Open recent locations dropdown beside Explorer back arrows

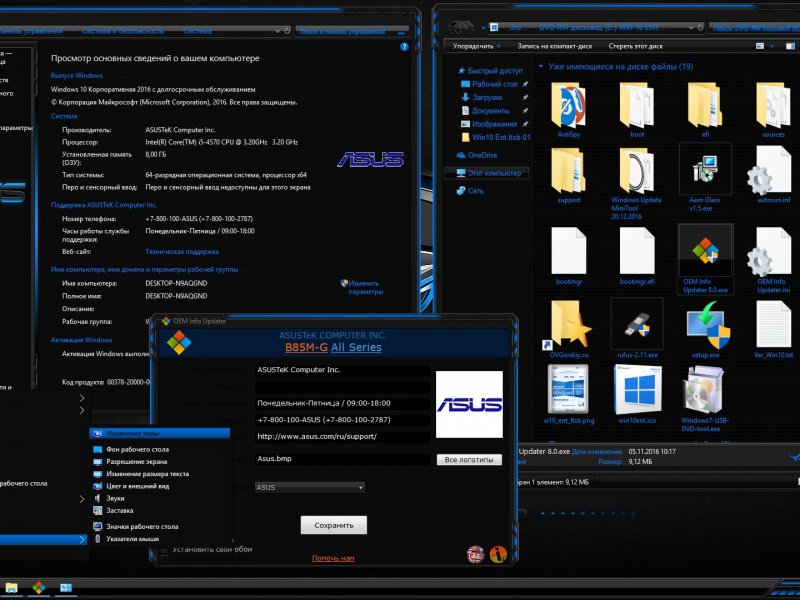pyautogui.click(x=483, y=28)
